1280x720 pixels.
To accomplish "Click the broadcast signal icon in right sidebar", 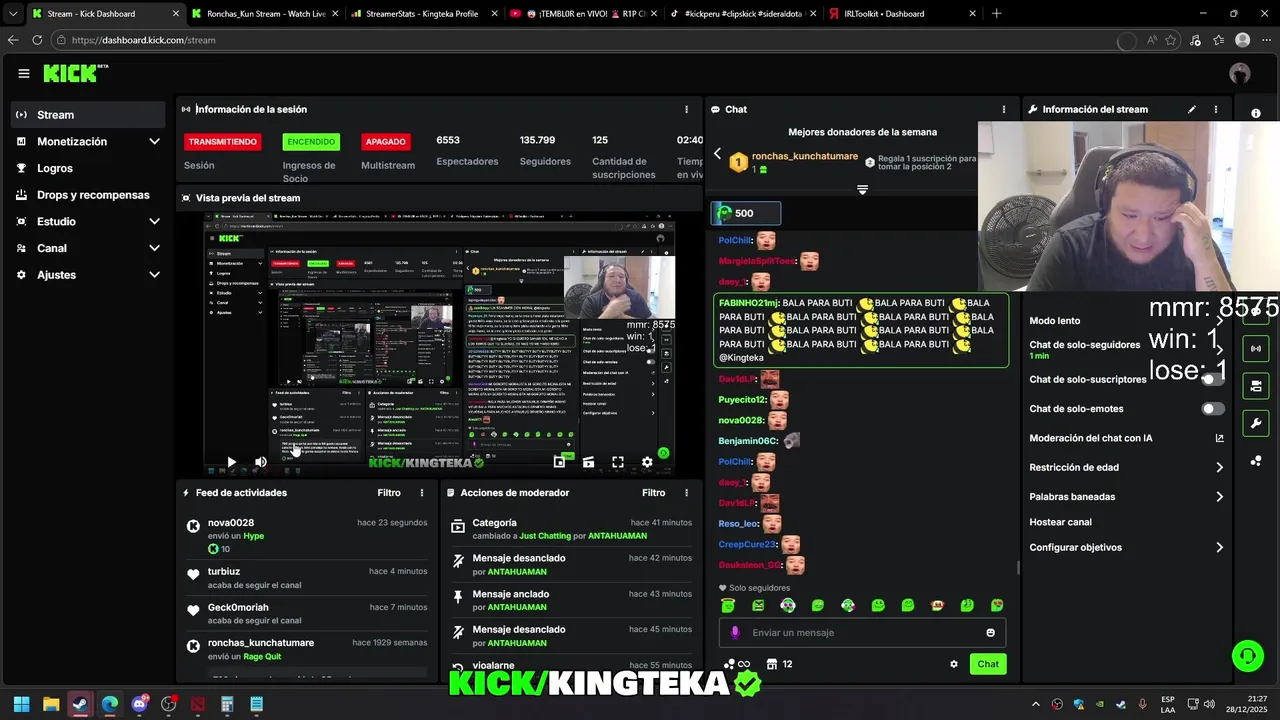I will point(1256,348).
